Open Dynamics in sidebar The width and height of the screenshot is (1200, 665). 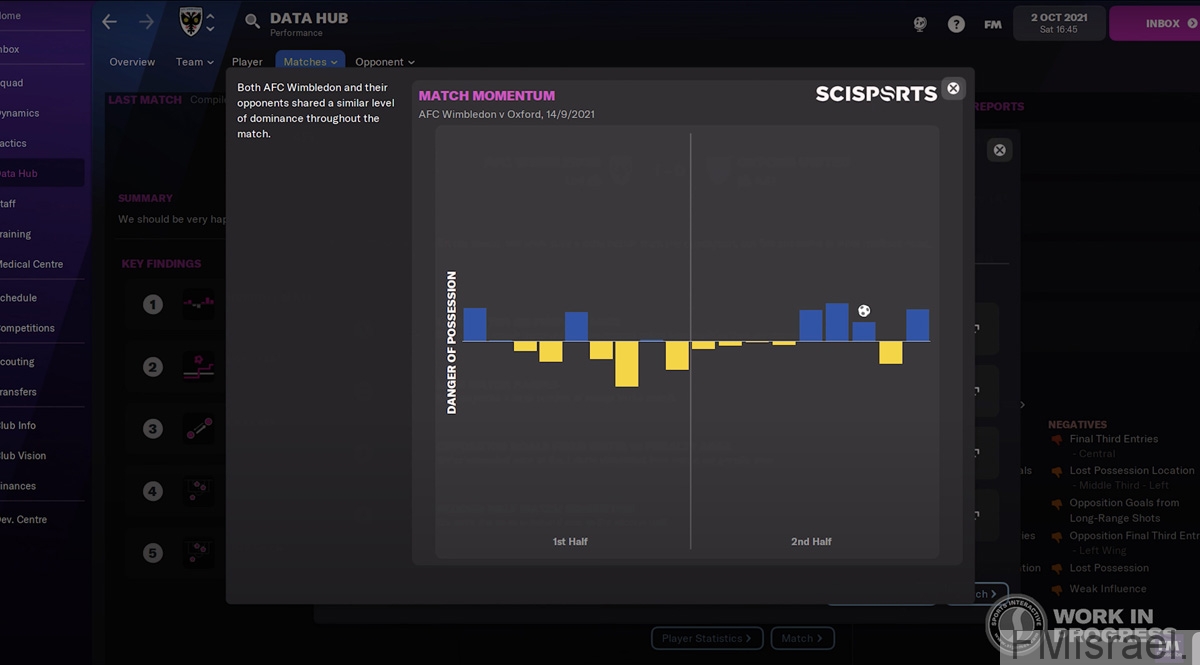[x=19, y=113]
